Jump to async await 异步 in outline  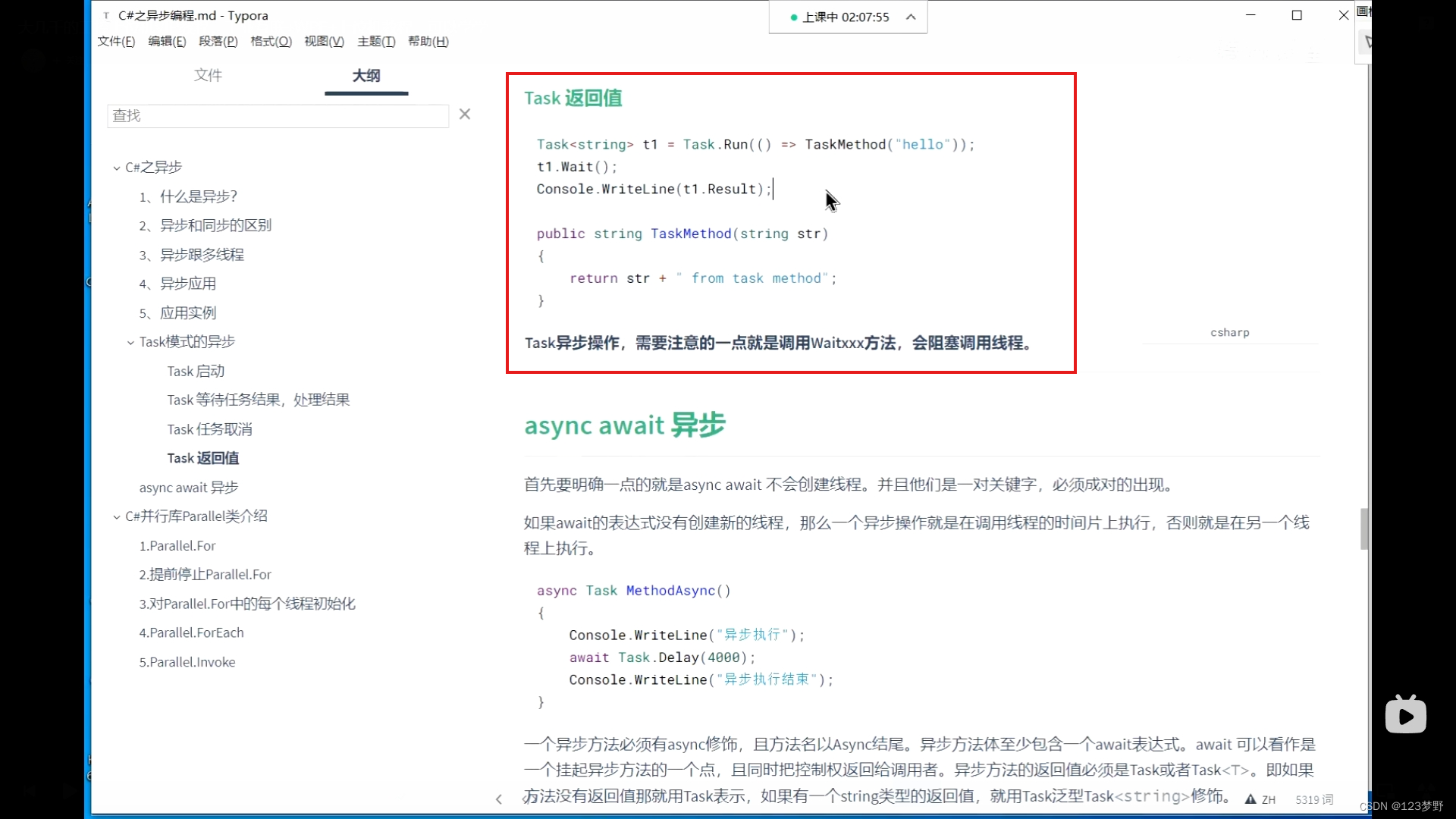(189, 487)
